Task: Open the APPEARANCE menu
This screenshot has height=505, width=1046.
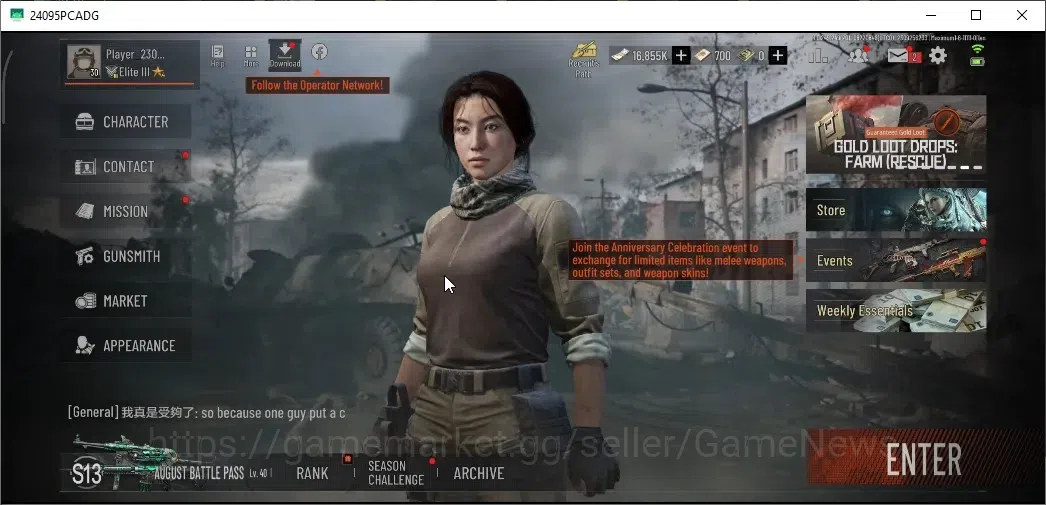Action: click(x=125, y=346)
